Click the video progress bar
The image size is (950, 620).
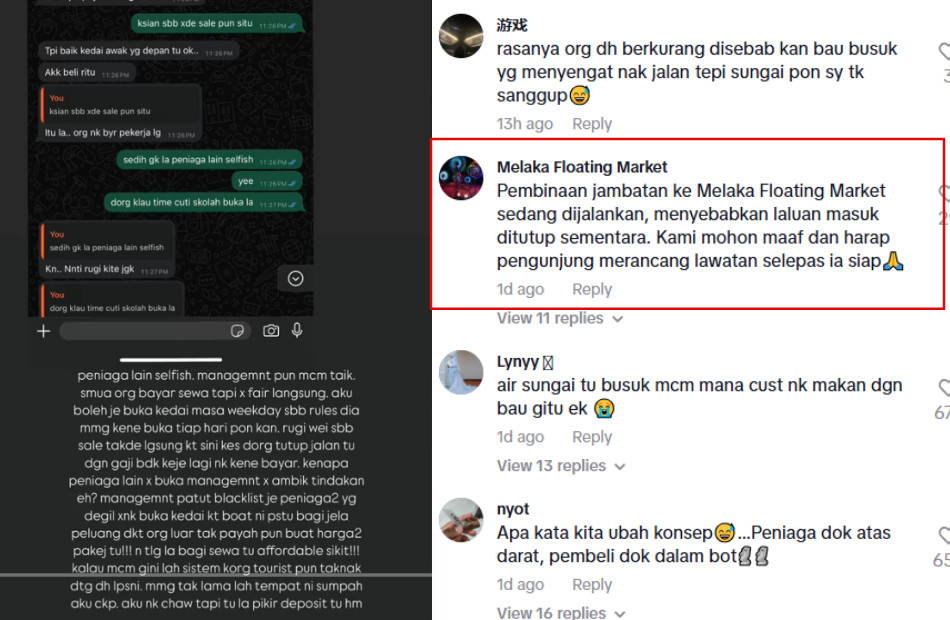216,575
